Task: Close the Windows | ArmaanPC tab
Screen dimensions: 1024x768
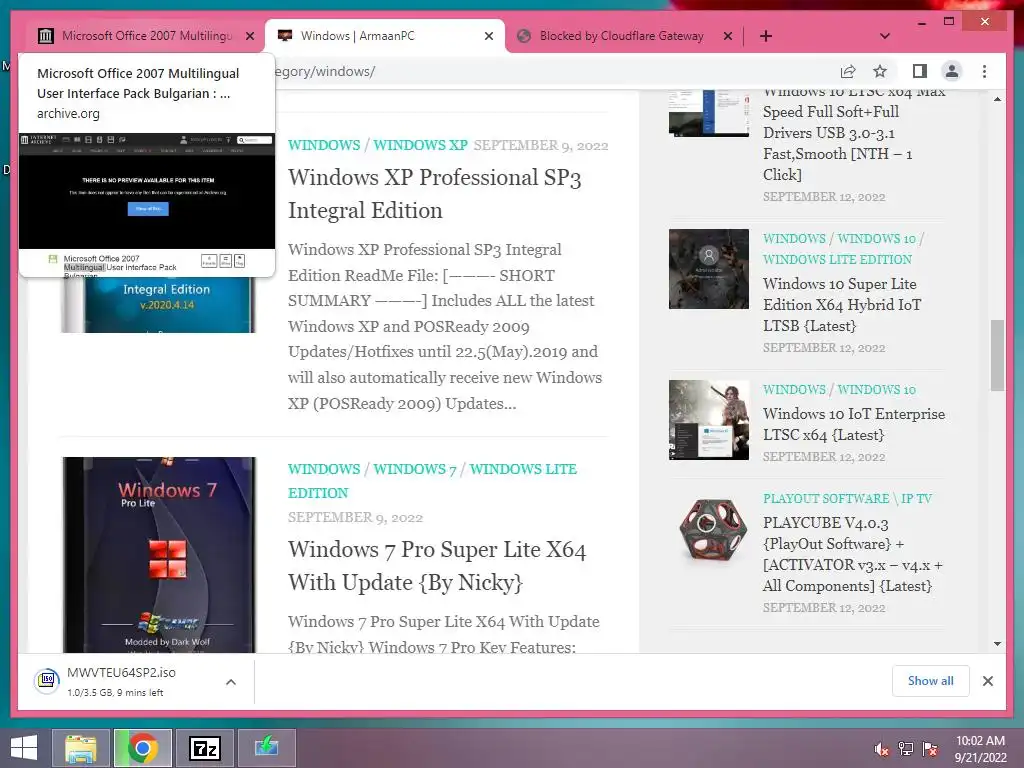Action: pos(488,36)
